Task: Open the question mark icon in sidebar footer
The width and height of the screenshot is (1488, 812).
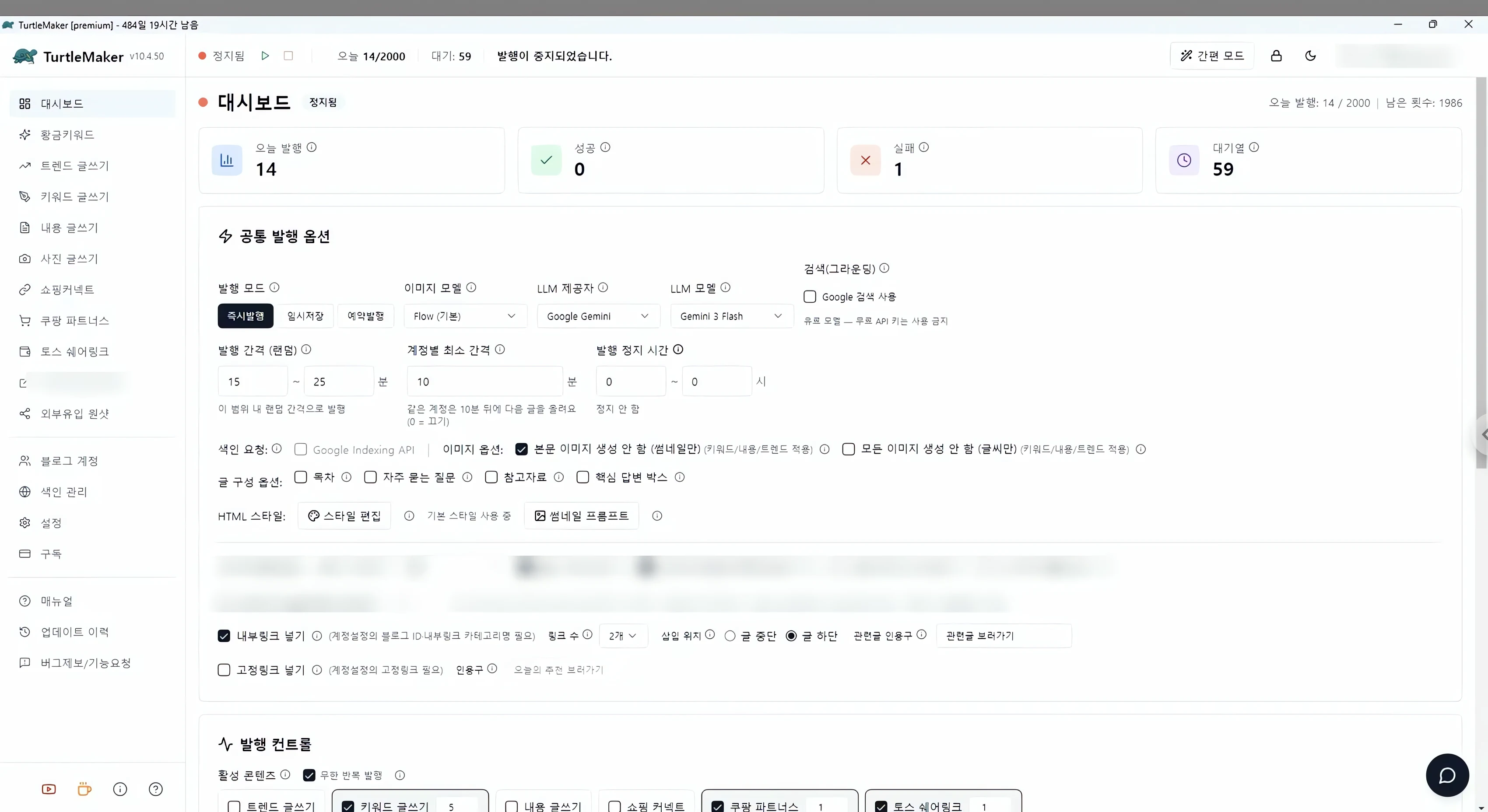Action: (156, 789)
